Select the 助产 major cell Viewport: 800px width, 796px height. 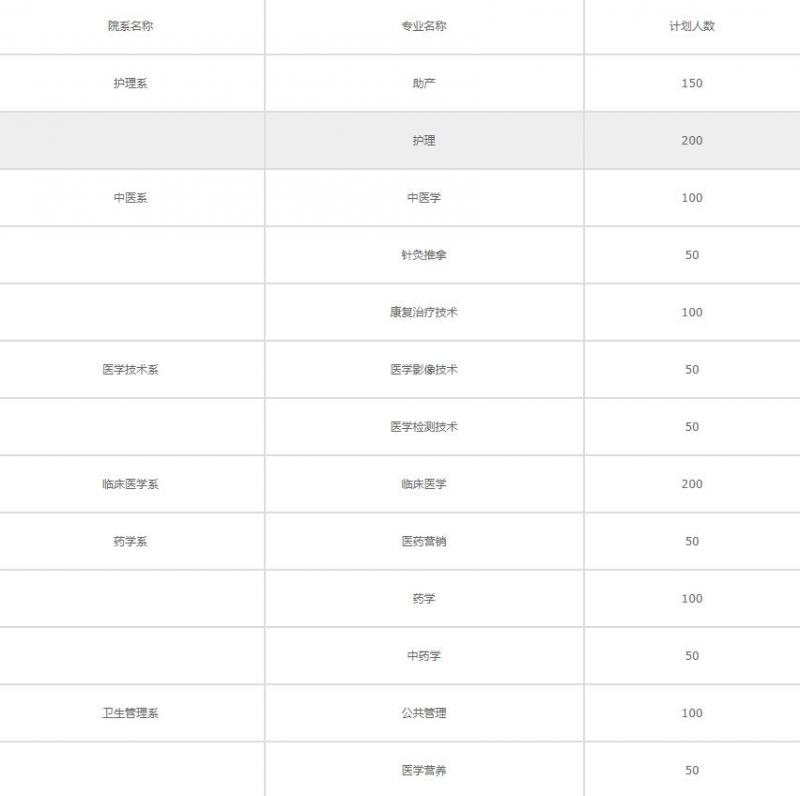[424, 83]
